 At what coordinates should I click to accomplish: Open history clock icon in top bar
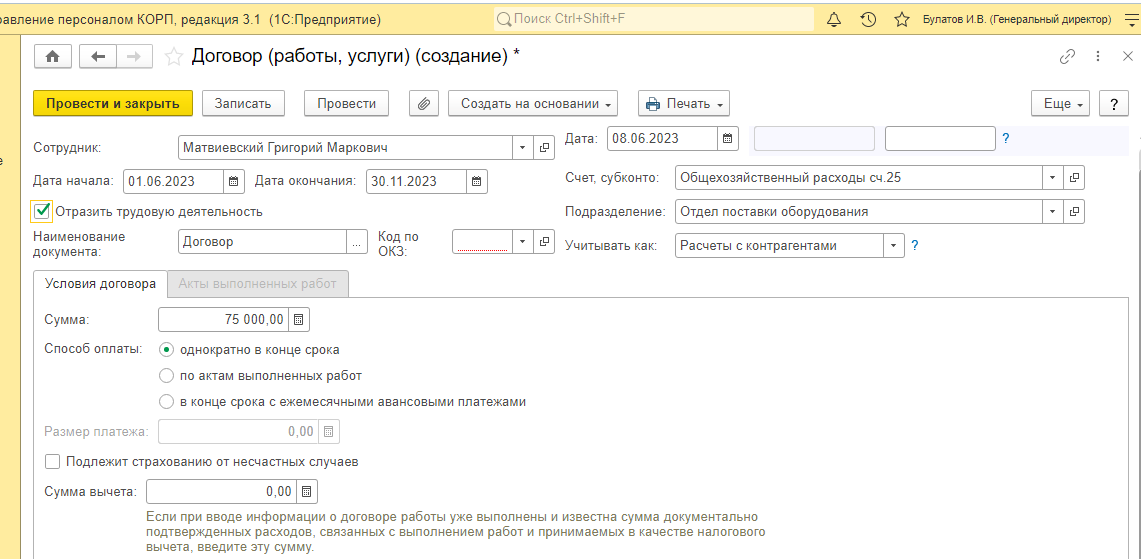(868, 19)
